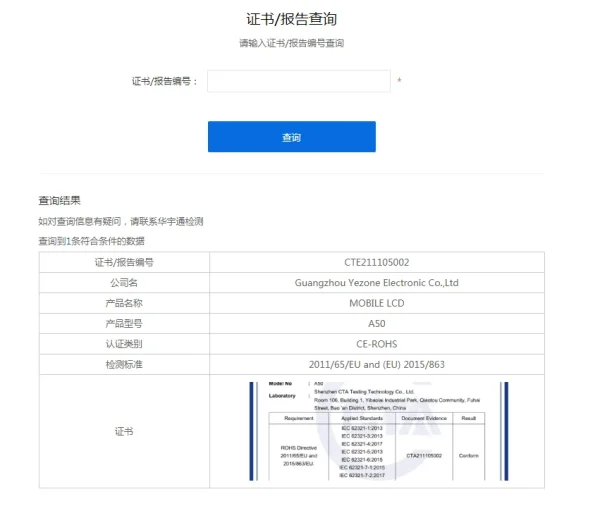Click the 产品名称 row label
Screen dimensions: 600x506
(124, 303)
